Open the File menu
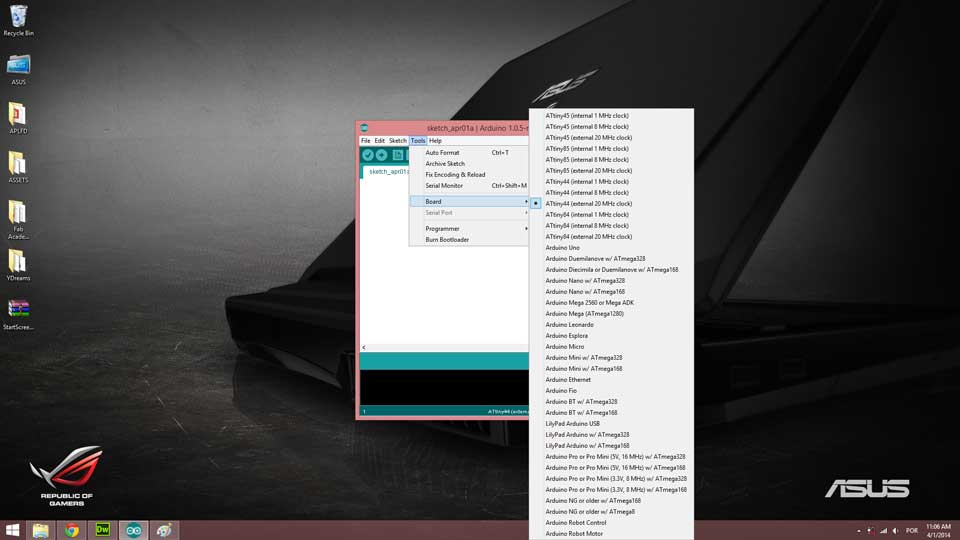This screenshot has width=960, height=540. click(366, 141)
